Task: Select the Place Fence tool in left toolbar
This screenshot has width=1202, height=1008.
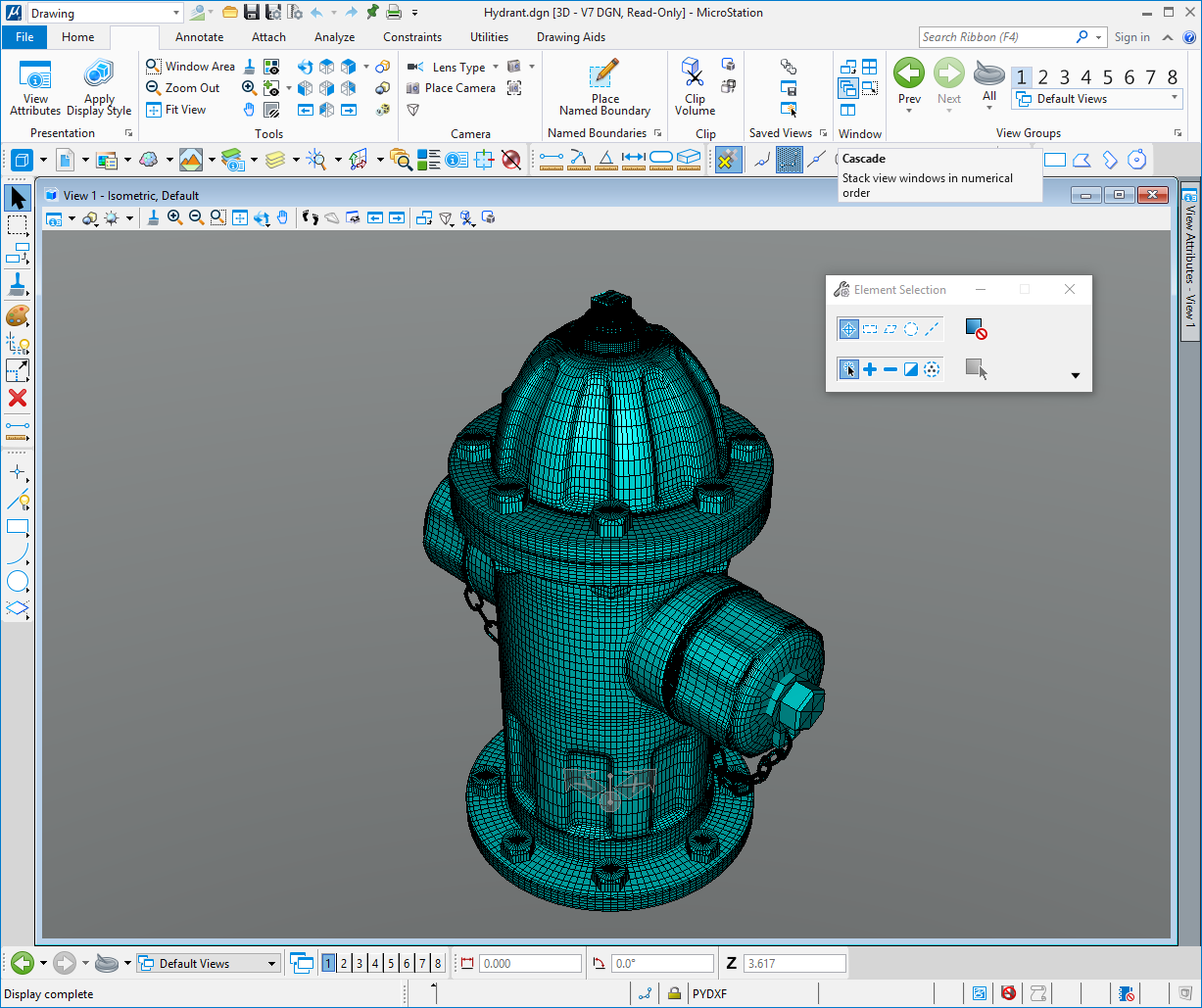Action: [x=18, y=225]
